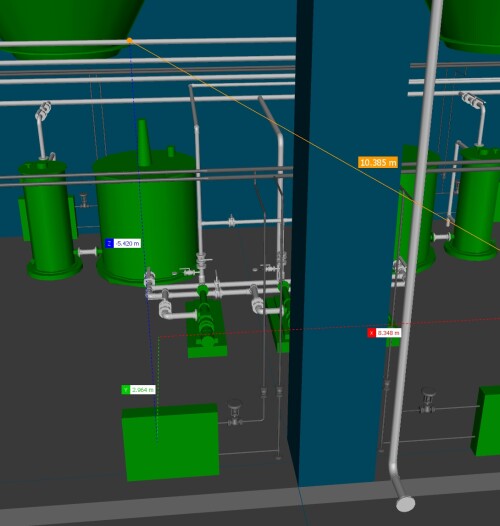
Task: Click the orange 10.385 m distance label
Action: pyautogui.click(x=378, y=162)
